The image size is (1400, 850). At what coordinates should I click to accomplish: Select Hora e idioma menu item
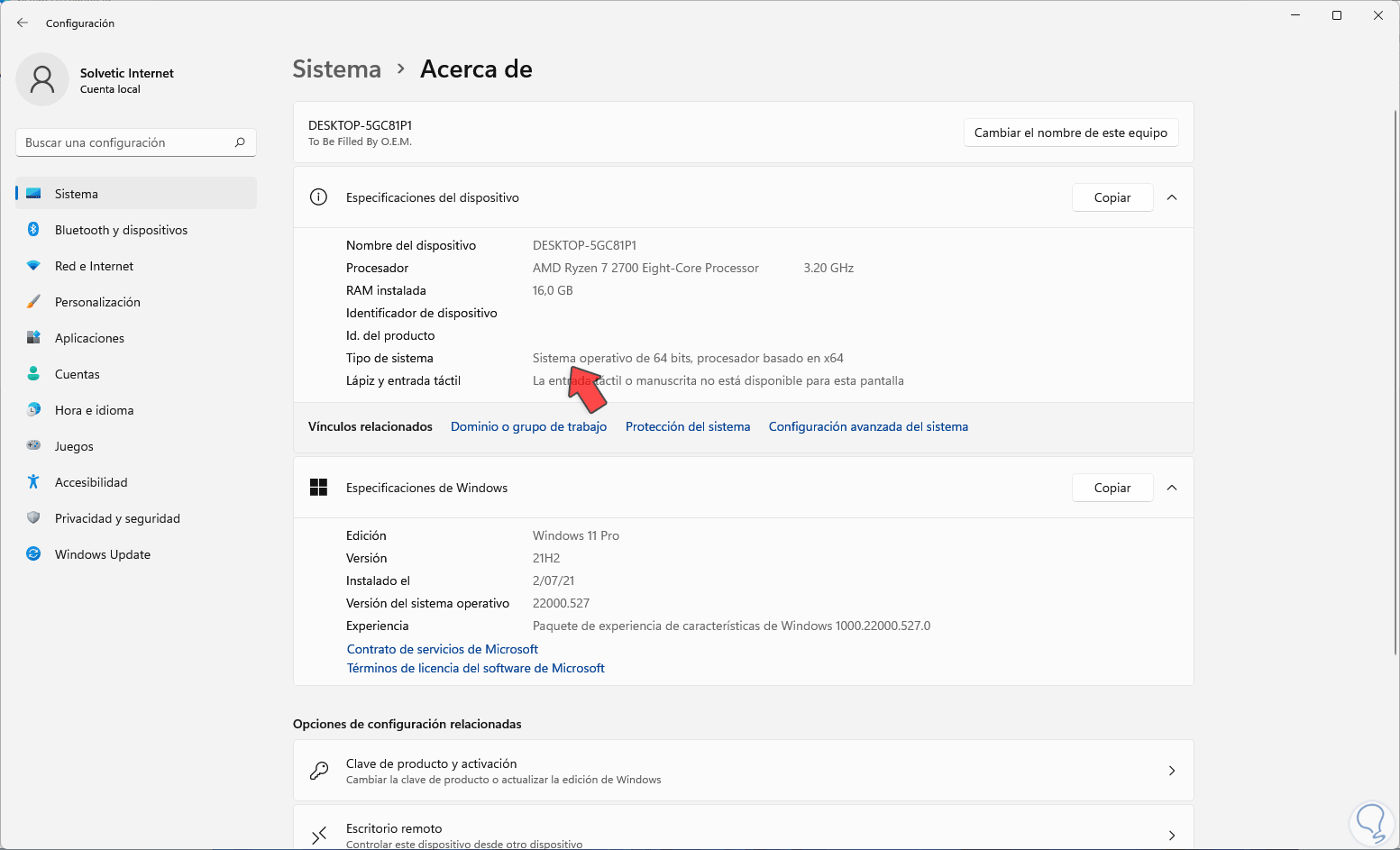coord(94,410)
